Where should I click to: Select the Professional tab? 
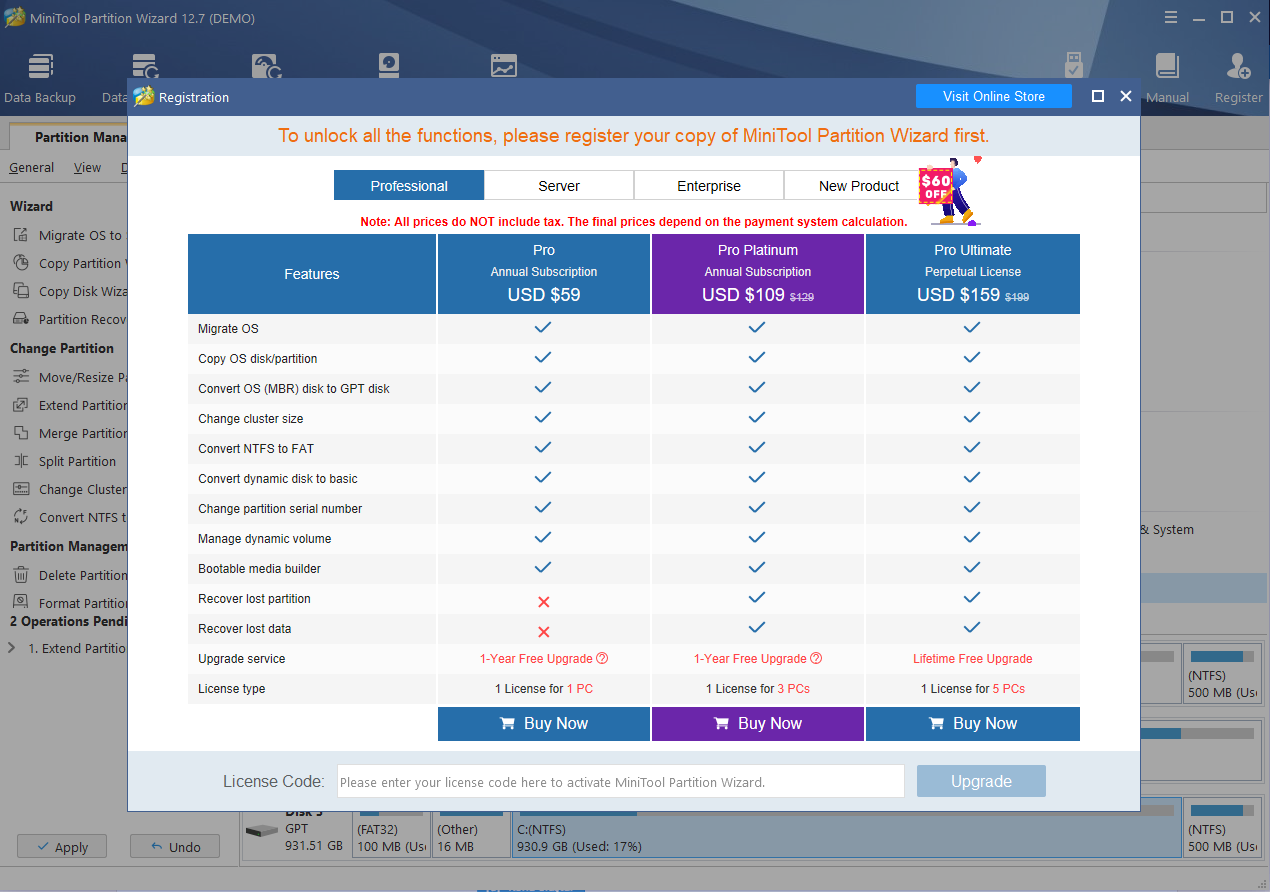(409, 185)
